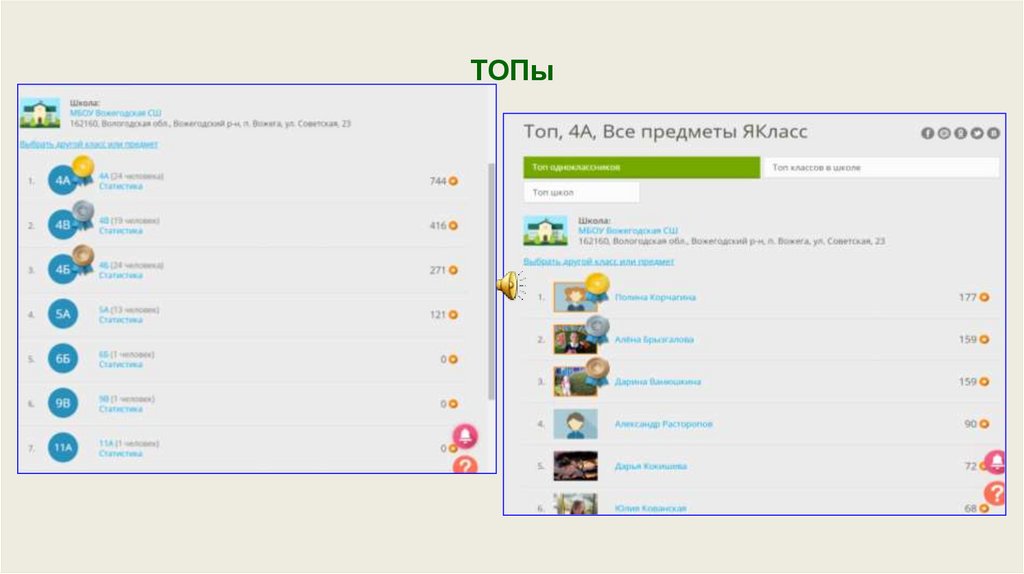The width and height of the screenshot is (1024, 574).
Task: Click the score 744 for class 4А
Action: tap(438, 181)
